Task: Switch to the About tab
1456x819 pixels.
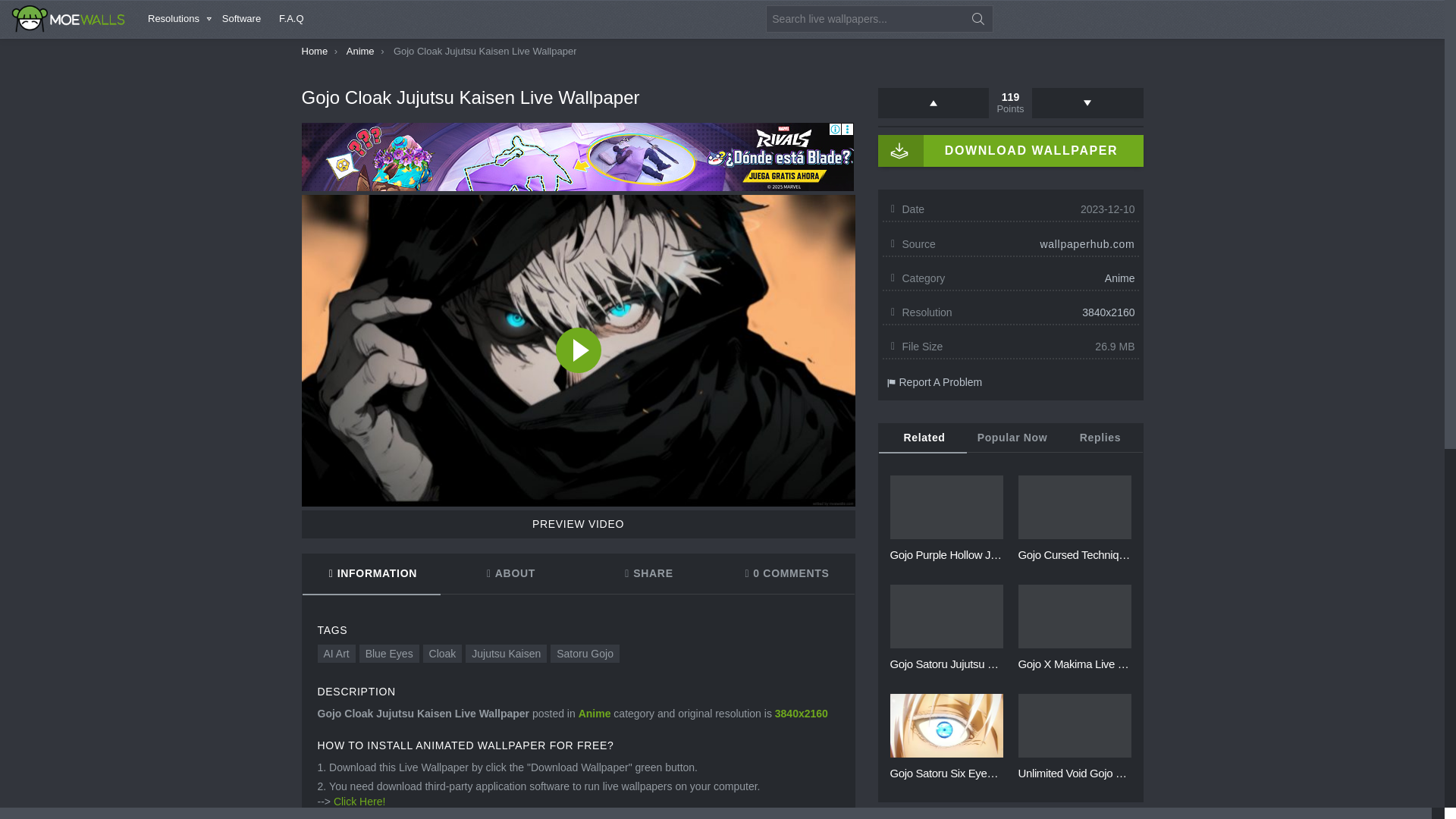Action: 510,574
